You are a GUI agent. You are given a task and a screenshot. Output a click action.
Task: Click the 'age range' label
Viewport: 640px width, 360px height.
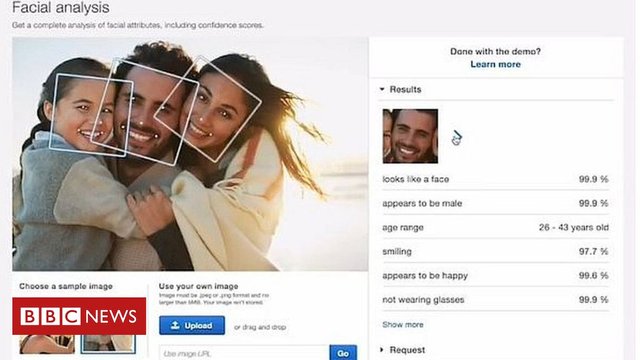click(402, 227)
